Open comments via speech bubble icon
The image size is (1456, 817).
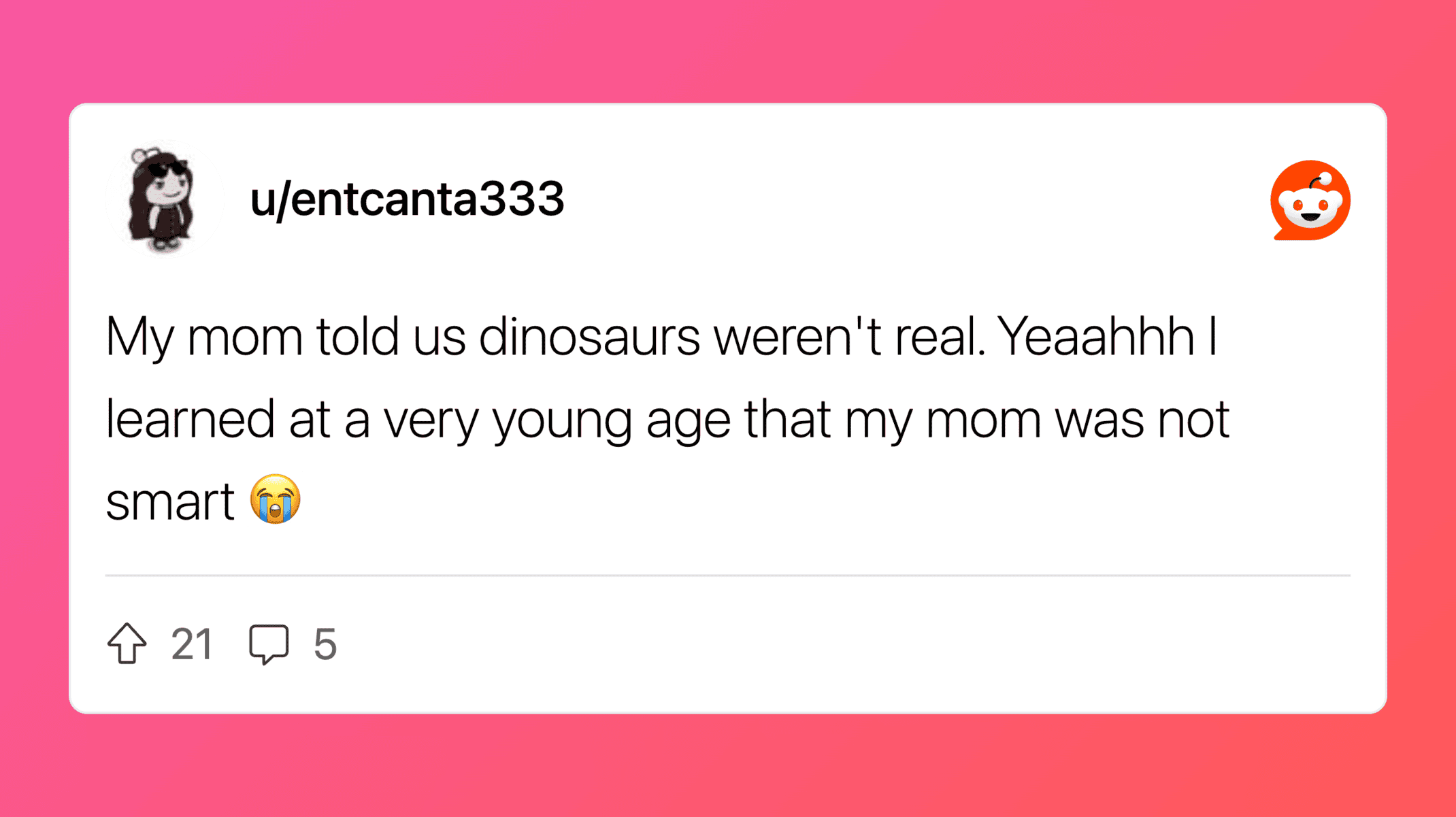coord(269,643)
